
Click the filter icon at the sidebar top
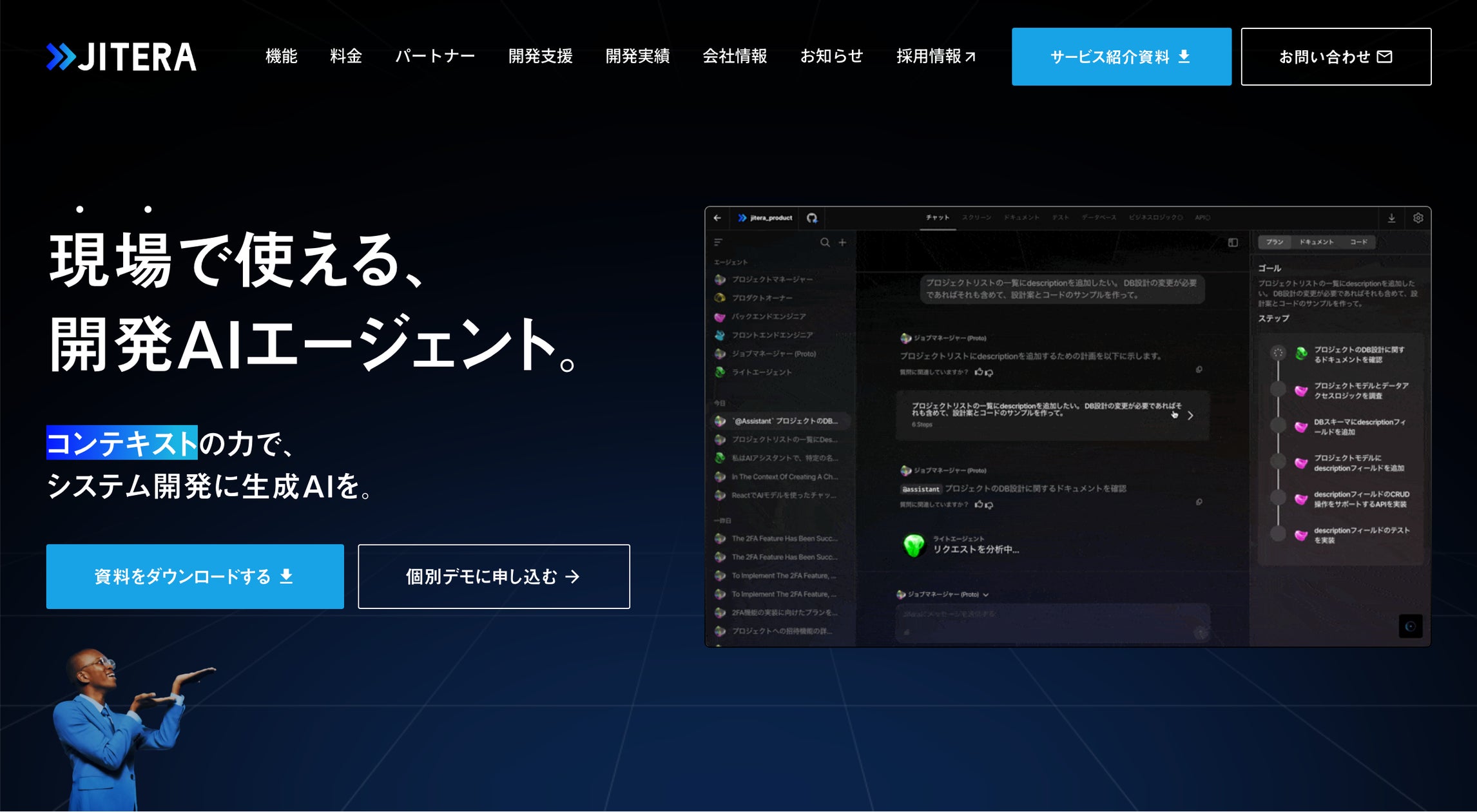tap(718, 242)
